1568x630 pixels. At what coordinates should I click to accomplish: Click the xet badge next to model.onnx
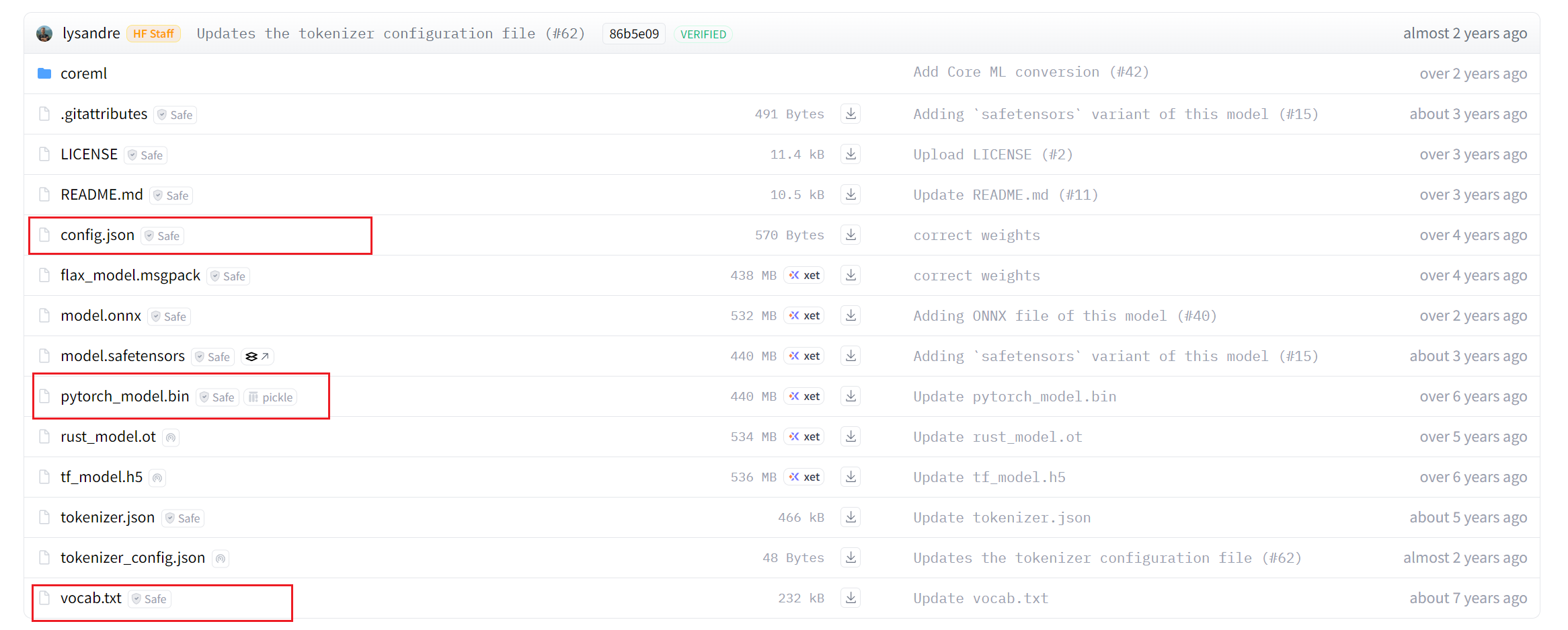pos(803,315)
